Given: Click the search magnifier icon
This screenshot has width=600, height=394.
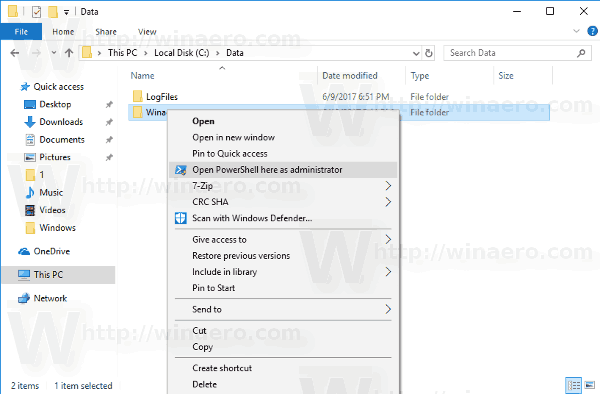Looking at the screenshot, I should pos(581,53).
